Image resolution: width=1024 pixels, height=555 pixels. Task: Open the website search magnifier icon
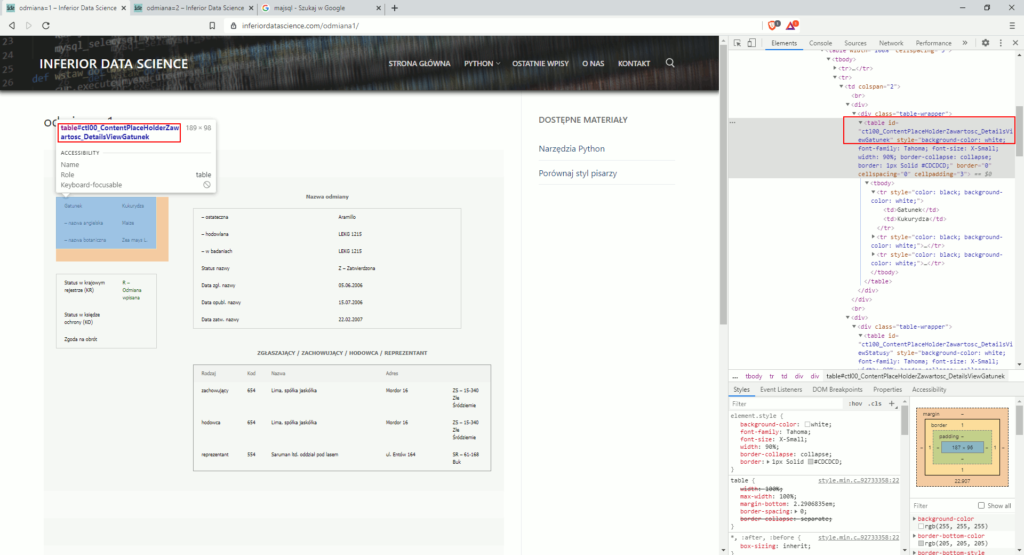pyautogui.click(x=670, y=63)
